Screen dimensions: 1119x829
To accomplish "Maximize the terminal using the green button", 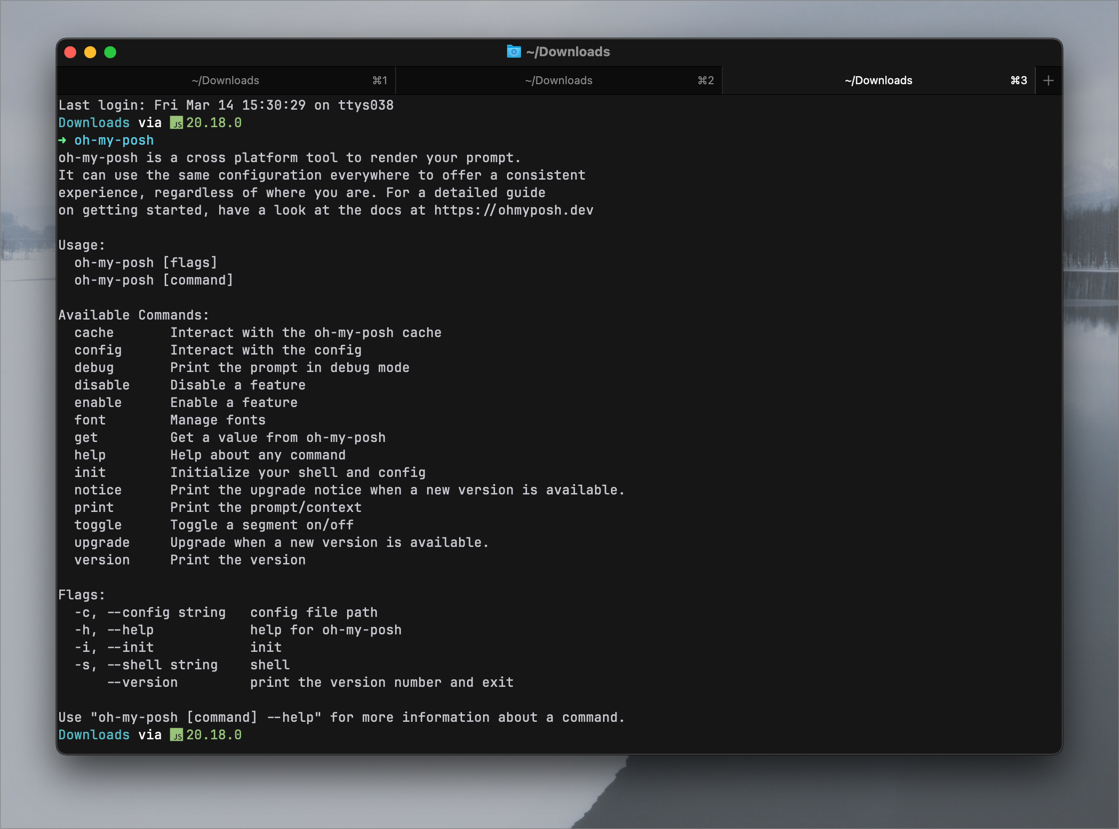I will (x=110, y=52).
